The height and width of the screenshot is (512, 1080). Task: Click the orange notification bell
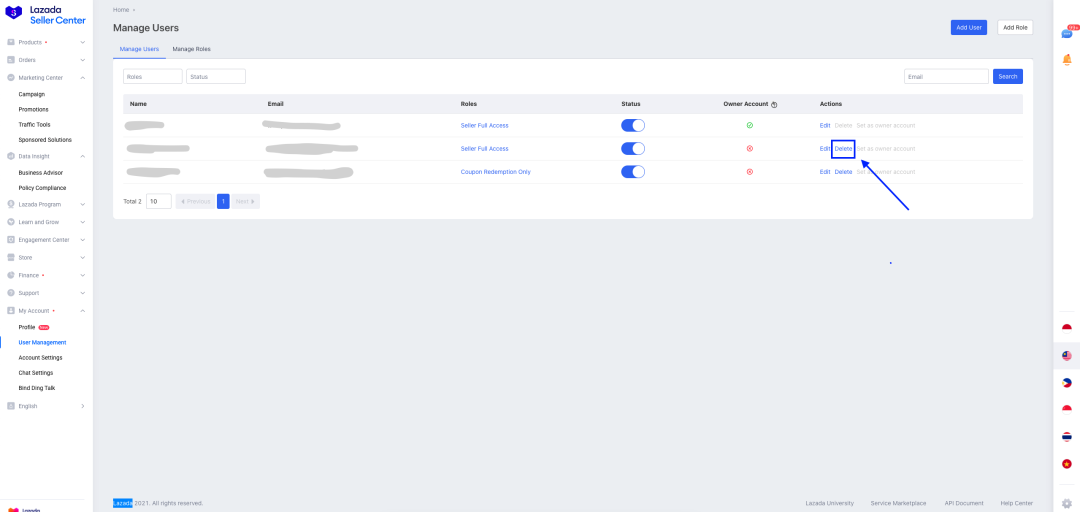click(x=1066, y=60)
